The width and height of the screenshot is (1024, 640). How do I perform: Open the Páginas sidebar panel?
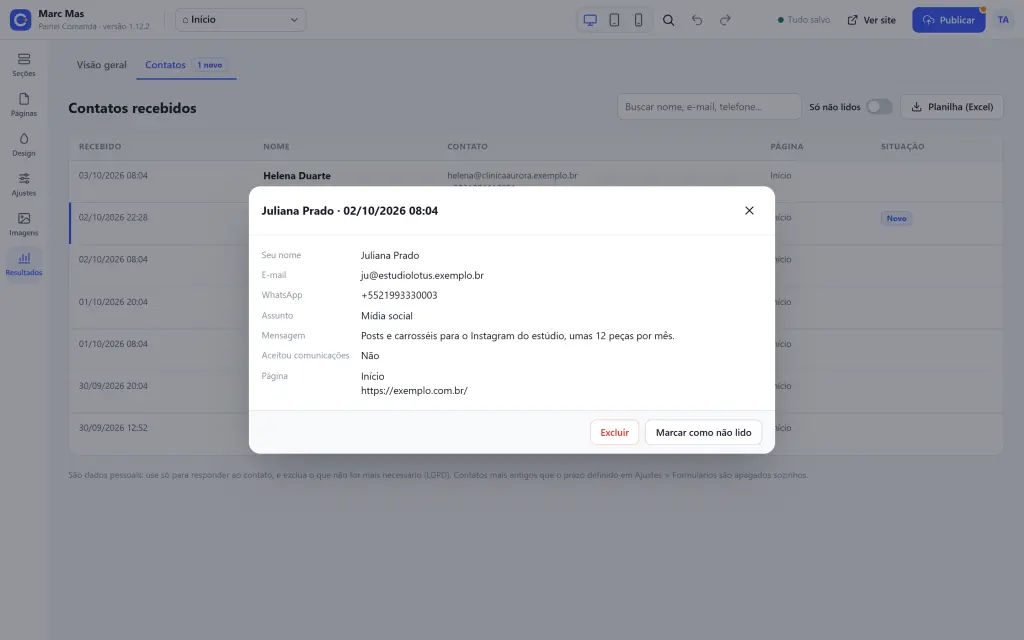(x=24, y=104)
